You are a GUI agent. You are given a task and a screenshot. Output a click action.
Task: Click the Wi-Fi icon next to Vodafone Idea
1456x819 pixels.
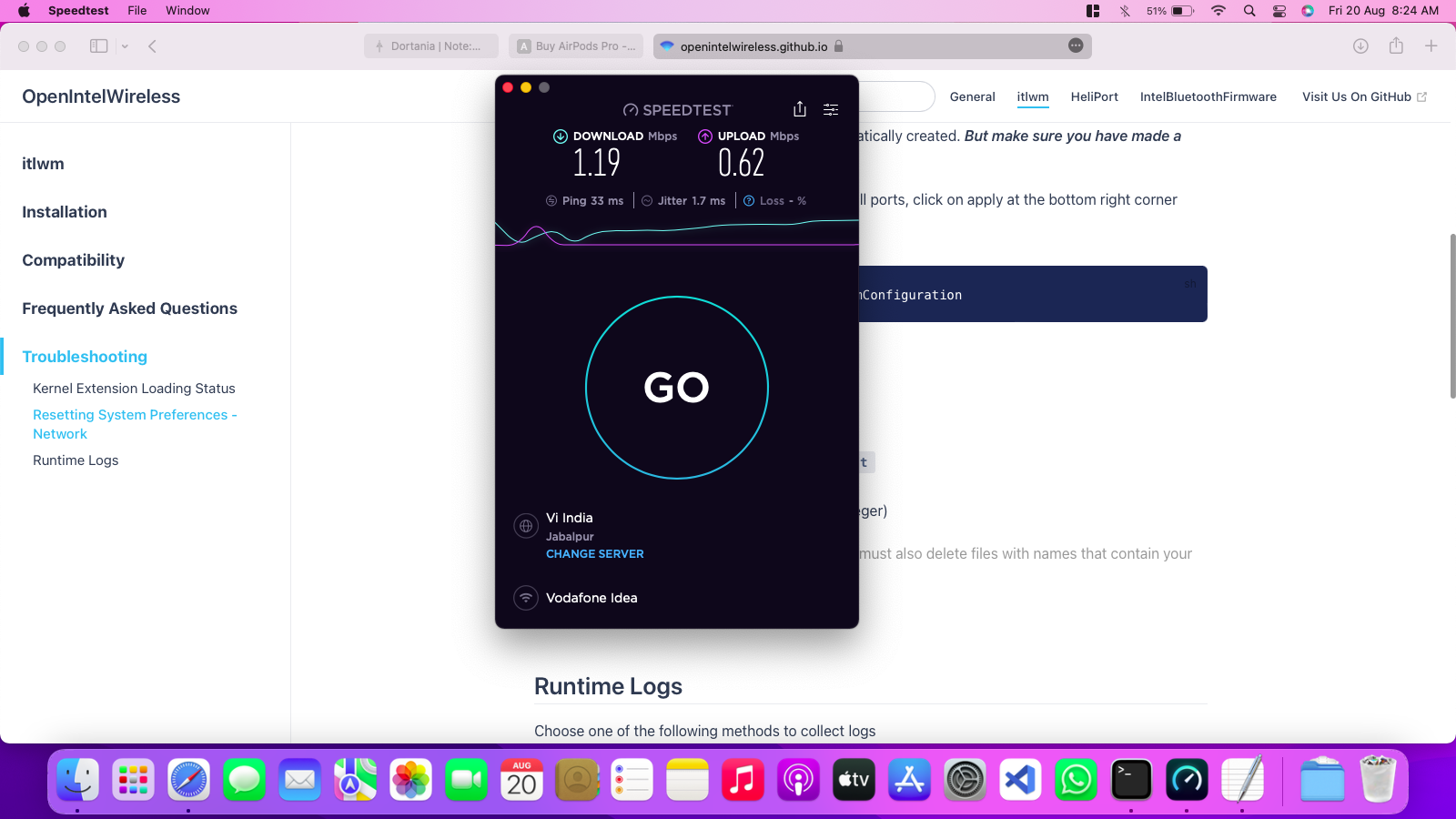click(x=525, y=598)
